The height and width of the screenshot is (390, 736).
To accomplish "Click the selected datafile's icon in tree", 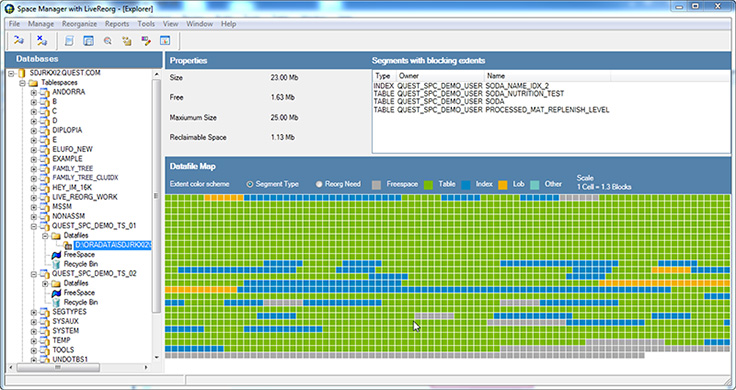I will pyautogui.click(x=68, y=245).
